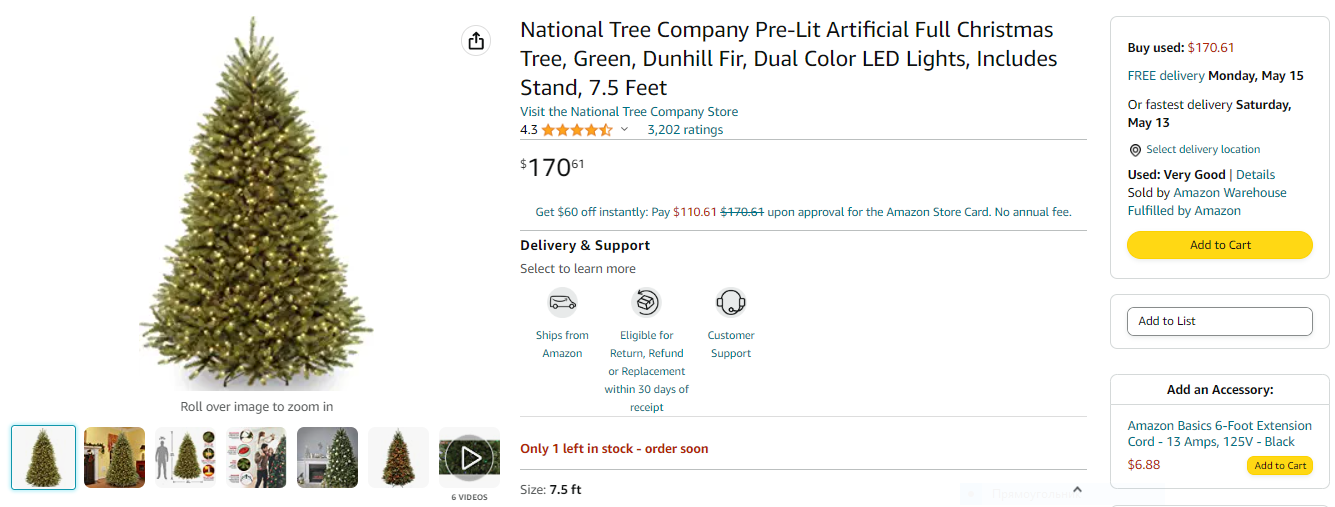Collapse the Size 7.5 ft section chevron
The height and width of the screenshot is (507, 1335).
(x=1077, y=490)
